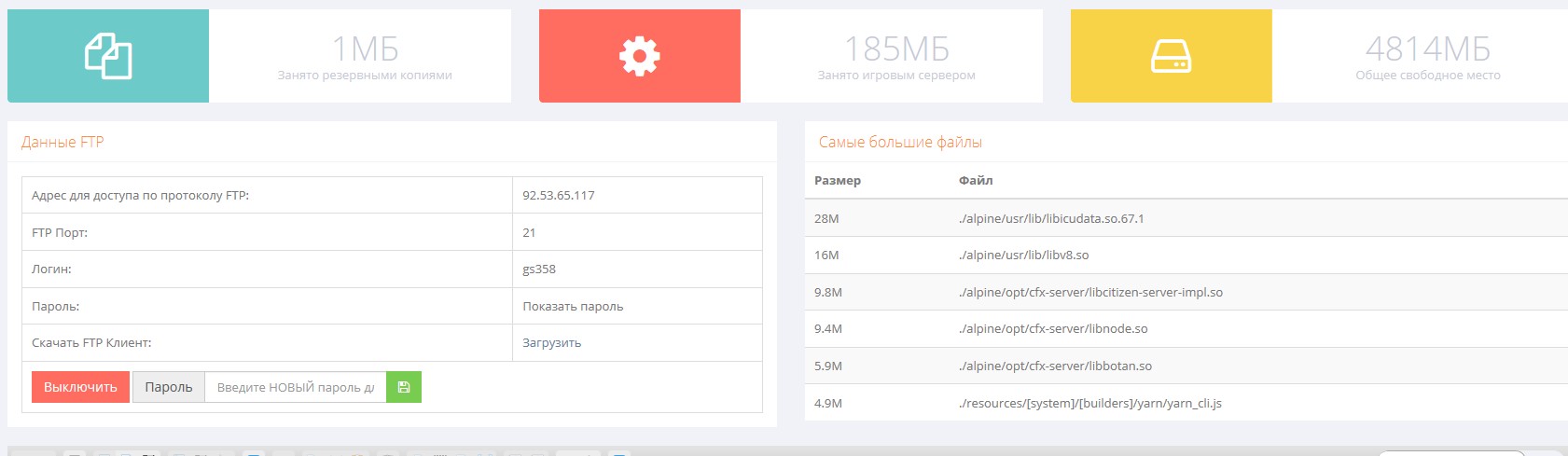
Task: Click the red gear game server icon
Action: click(639, 56)
